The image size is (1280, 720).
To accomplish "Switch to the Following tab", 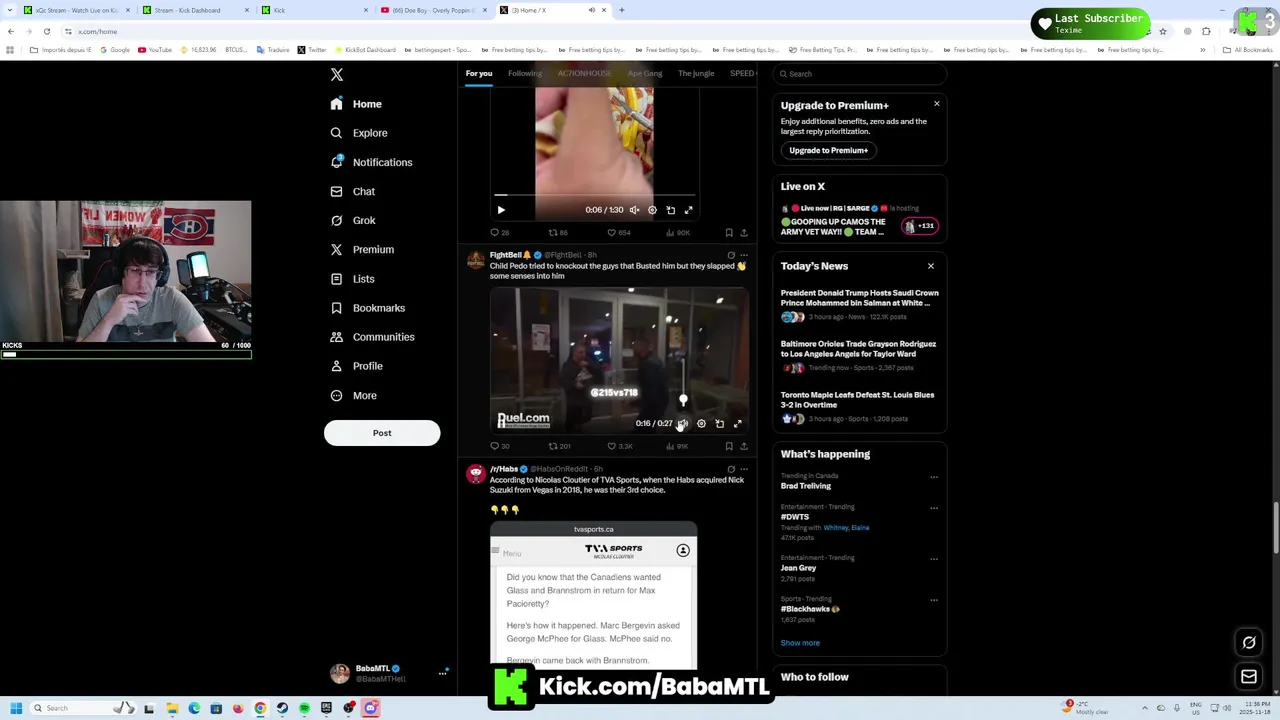I will [525, 73].
